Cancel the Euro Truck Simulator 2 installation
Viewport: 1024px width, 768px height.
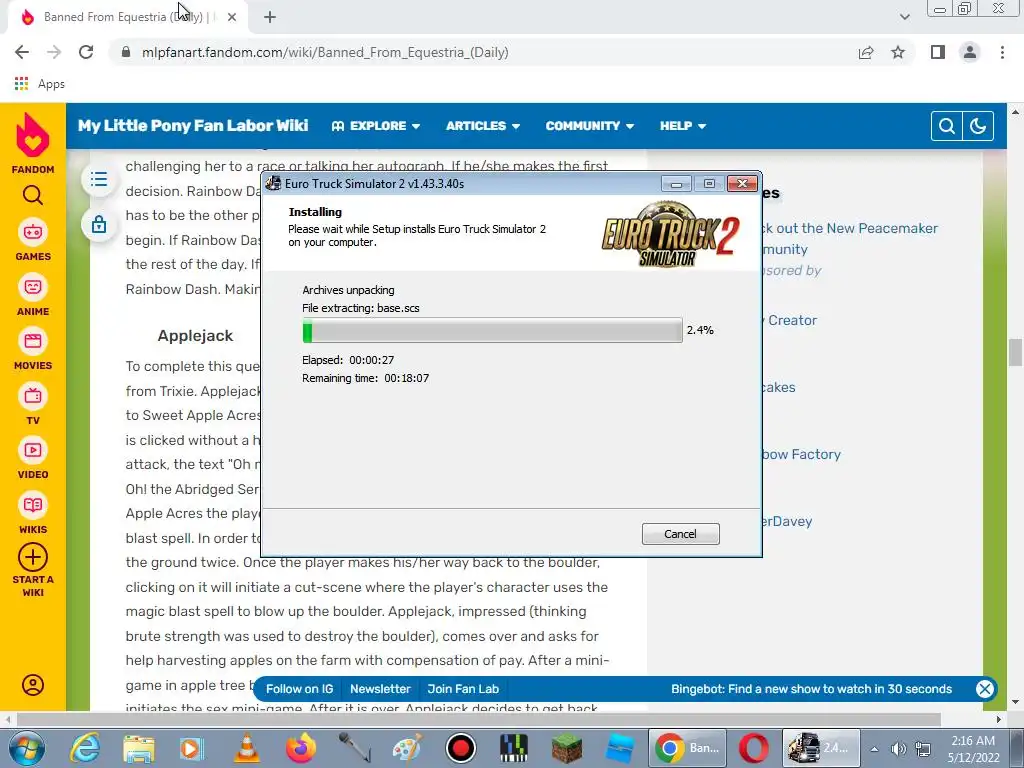pos(680,534)
